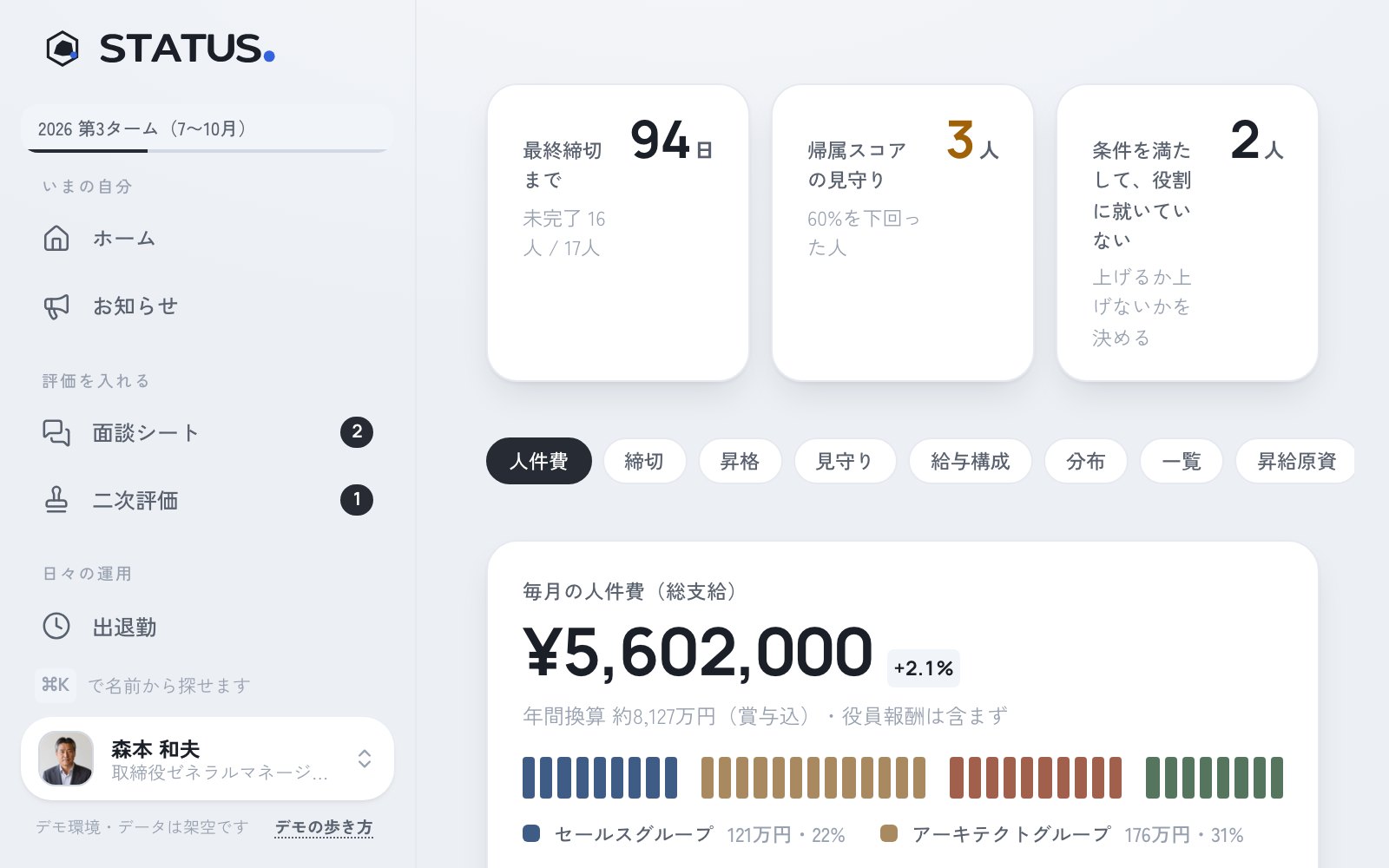This screenshot has height=868, width=1389.
Task: Click the 60%を下回った人 text
Action: [x=864, y=233]
